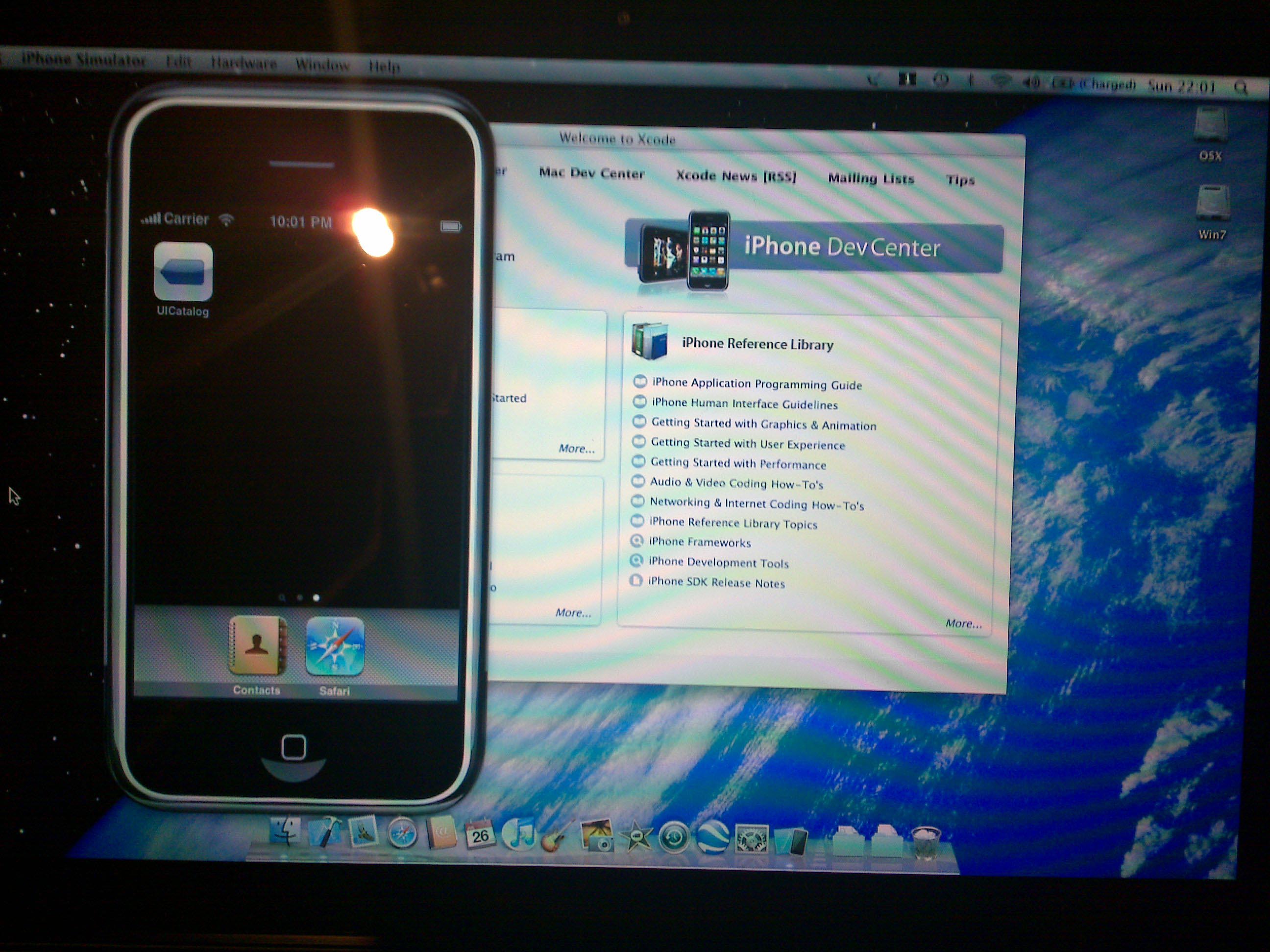Image resolution: width=1270 pixels, height=952 pixels.
Task: Open Time Machine from the Dock
Action: (x=674, y=838)
